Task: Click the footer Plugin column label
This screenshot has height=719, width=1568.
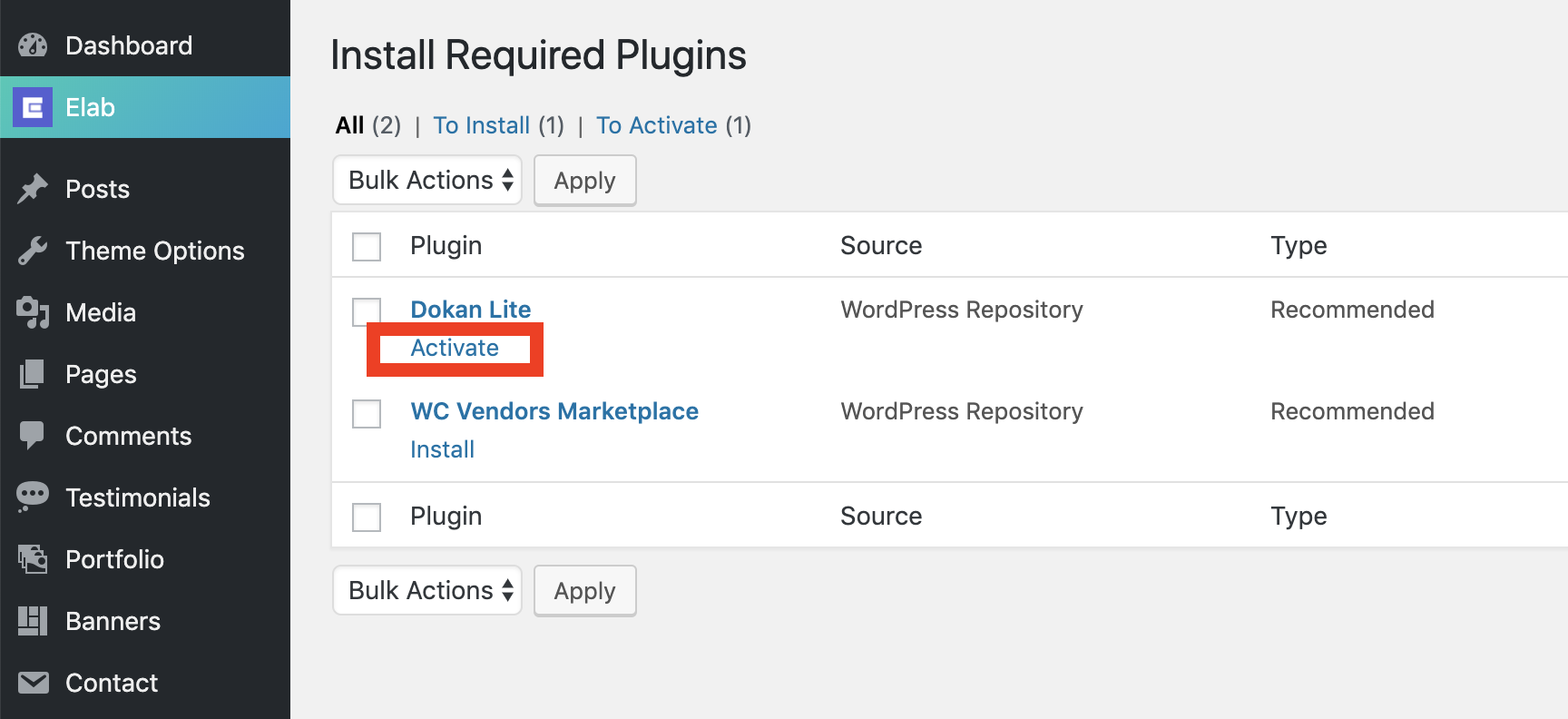Action: point(446,516)
